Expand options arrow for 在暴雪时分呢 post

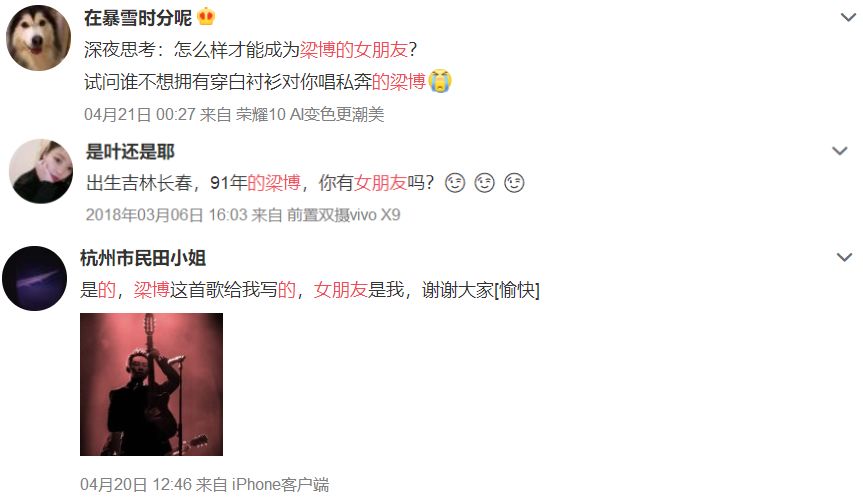point(848,17)
